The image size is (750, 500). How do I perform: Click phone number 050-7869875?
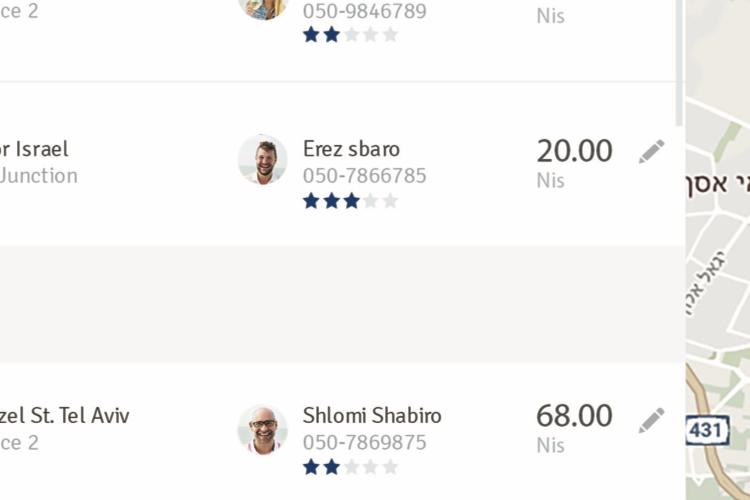point(364,442)
